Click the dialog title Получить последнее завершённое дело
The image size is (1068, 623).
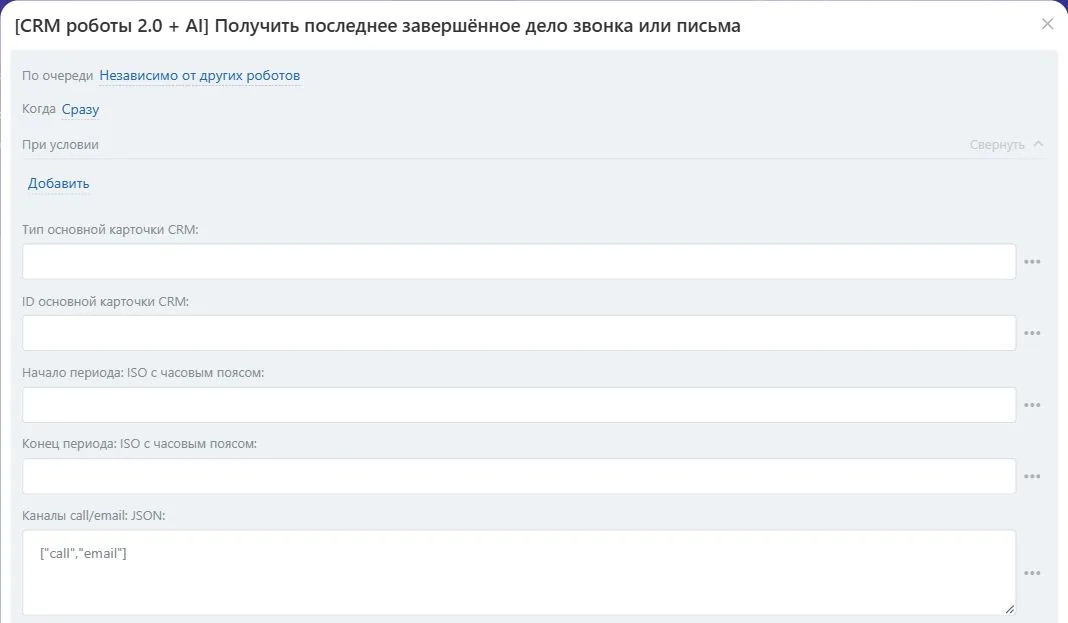[x=377, y=26]
